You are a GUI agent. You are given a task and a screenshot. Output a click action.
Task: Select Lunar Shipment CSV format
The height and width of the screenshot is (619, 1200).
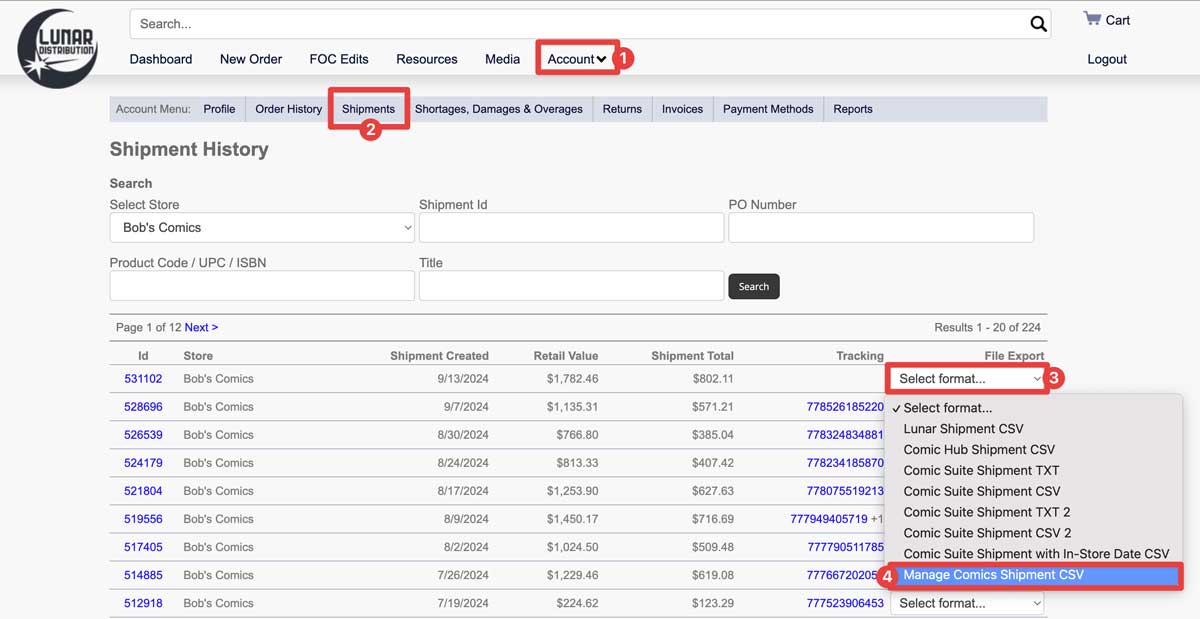point(963,429)
